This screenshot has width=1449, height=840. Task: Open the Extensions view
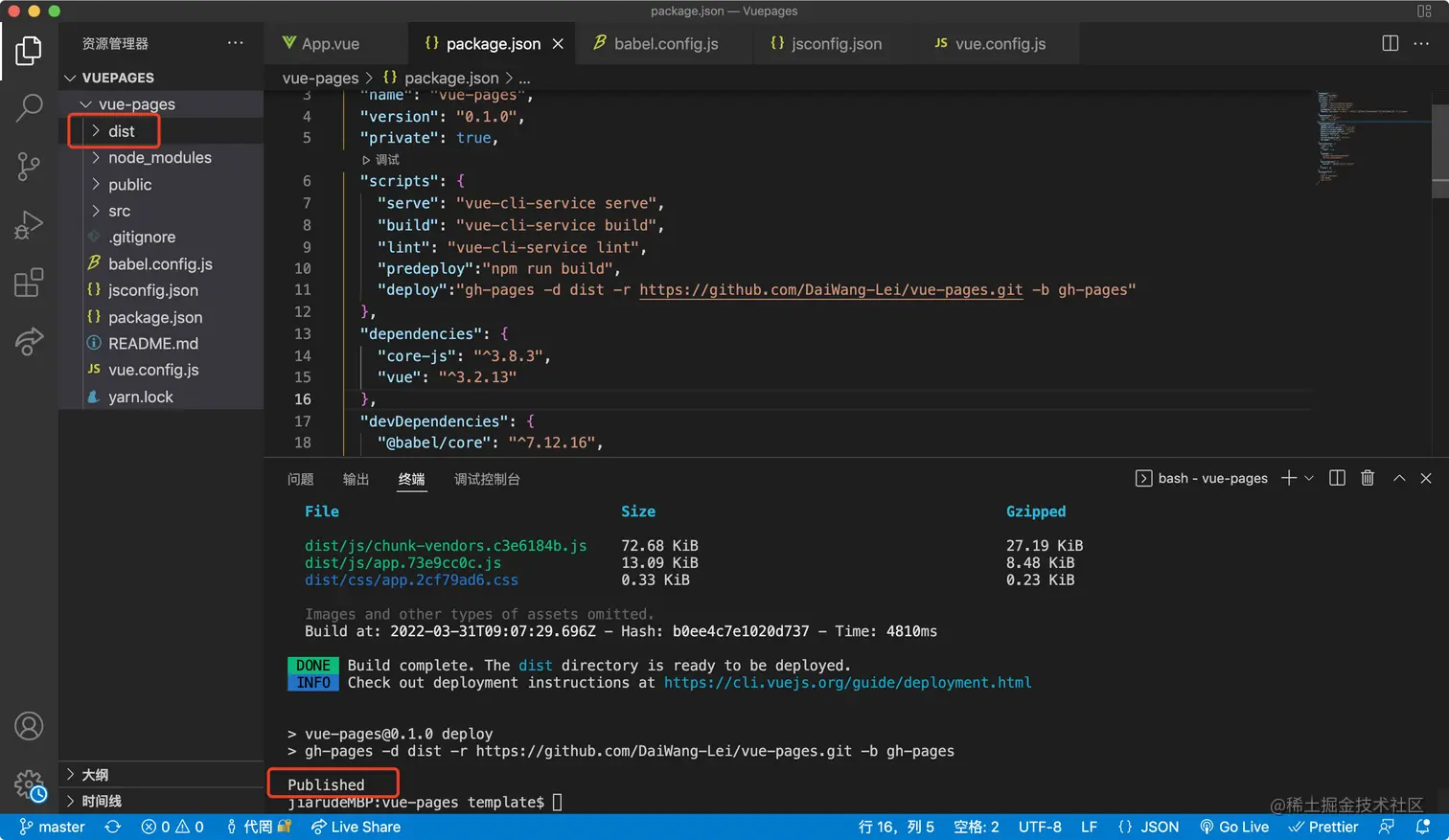[29, 283]
